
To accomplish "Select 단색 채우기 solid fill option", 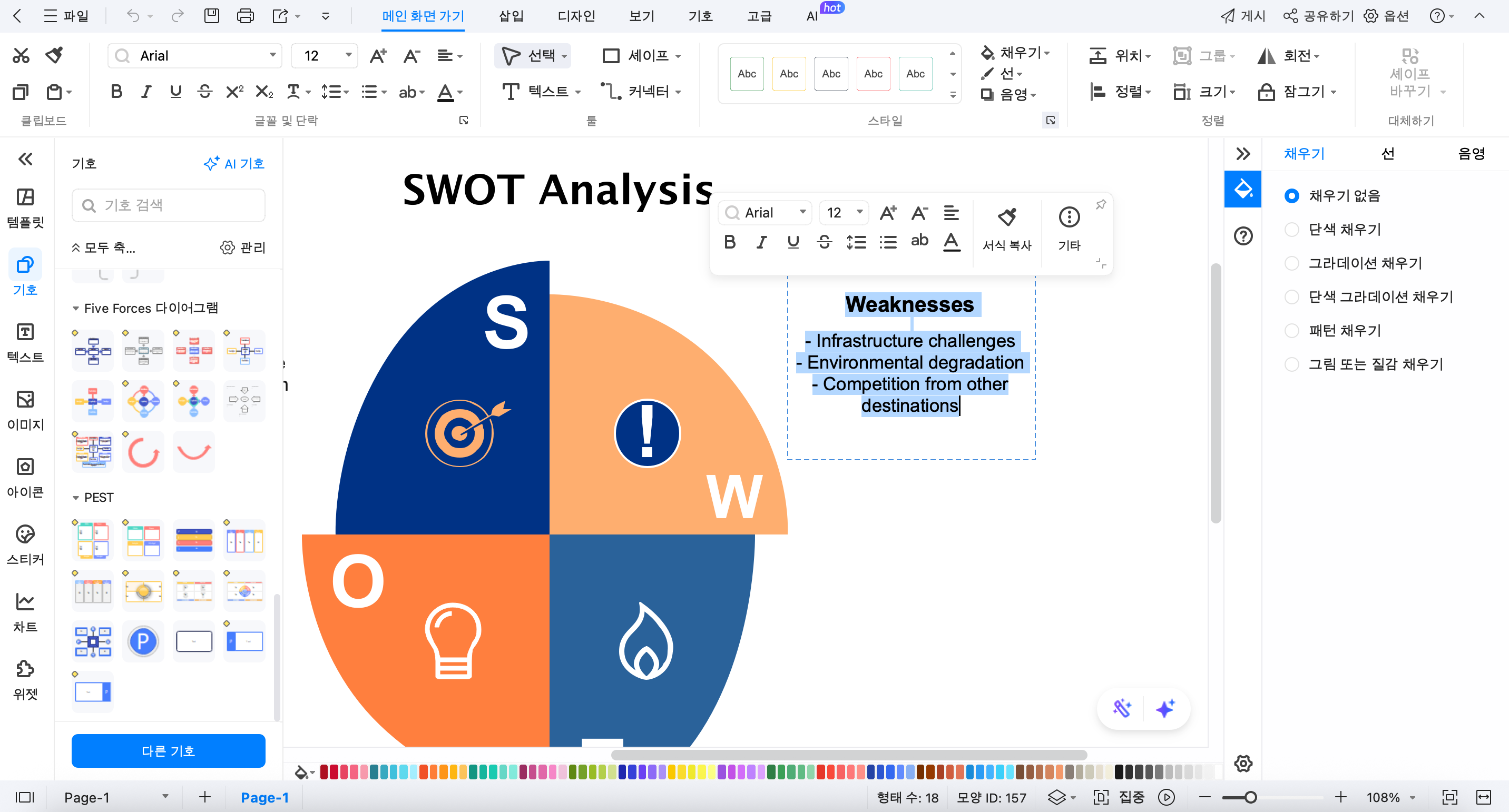I will [x=1292, y=230].
